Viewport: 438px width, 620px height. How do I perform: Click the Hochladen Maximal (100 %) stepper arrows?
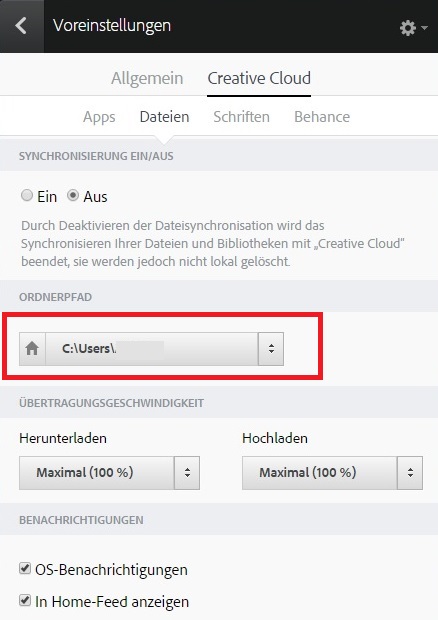(x=410, y=473)
